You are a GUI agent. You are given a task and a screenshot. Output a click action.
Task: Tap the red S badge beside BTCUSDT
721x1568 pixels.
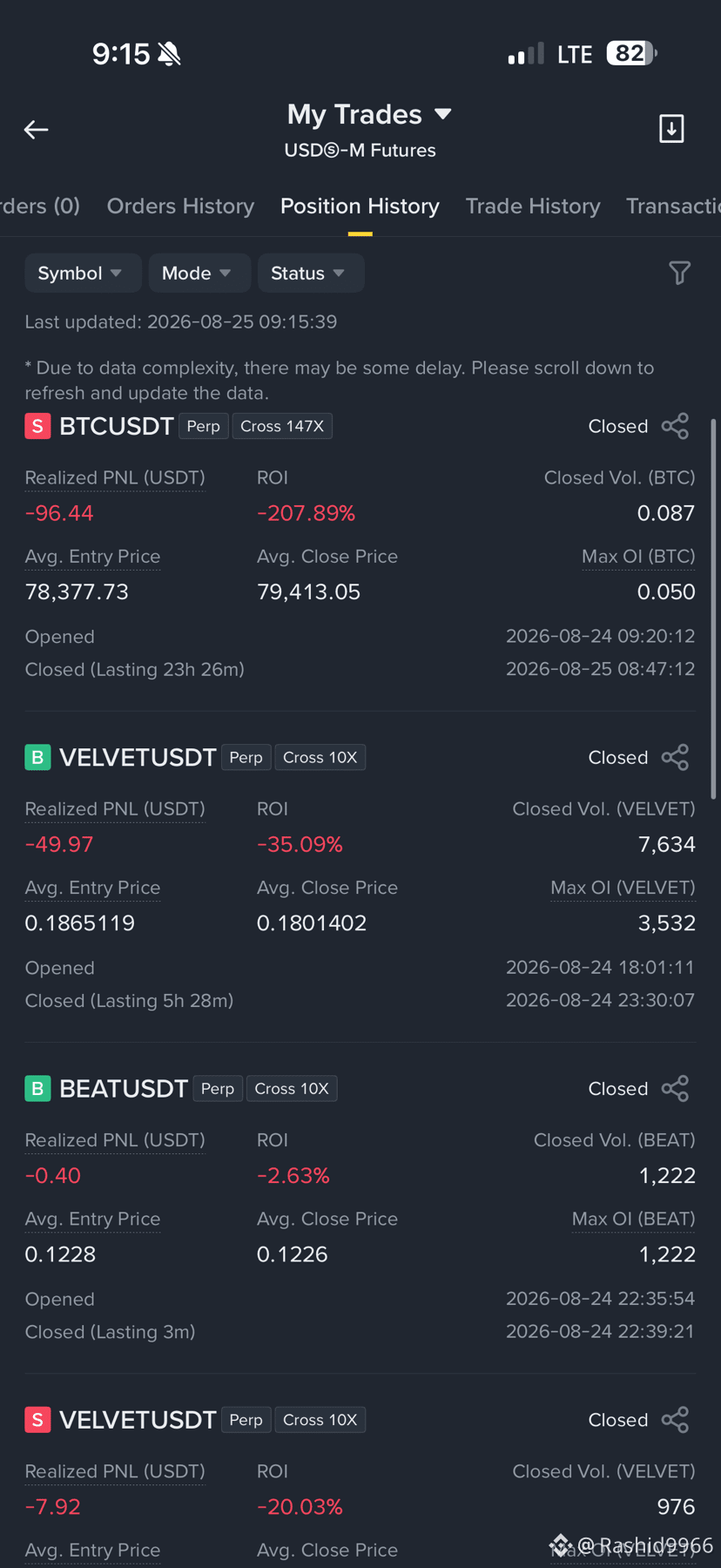[x=37, y=426]
